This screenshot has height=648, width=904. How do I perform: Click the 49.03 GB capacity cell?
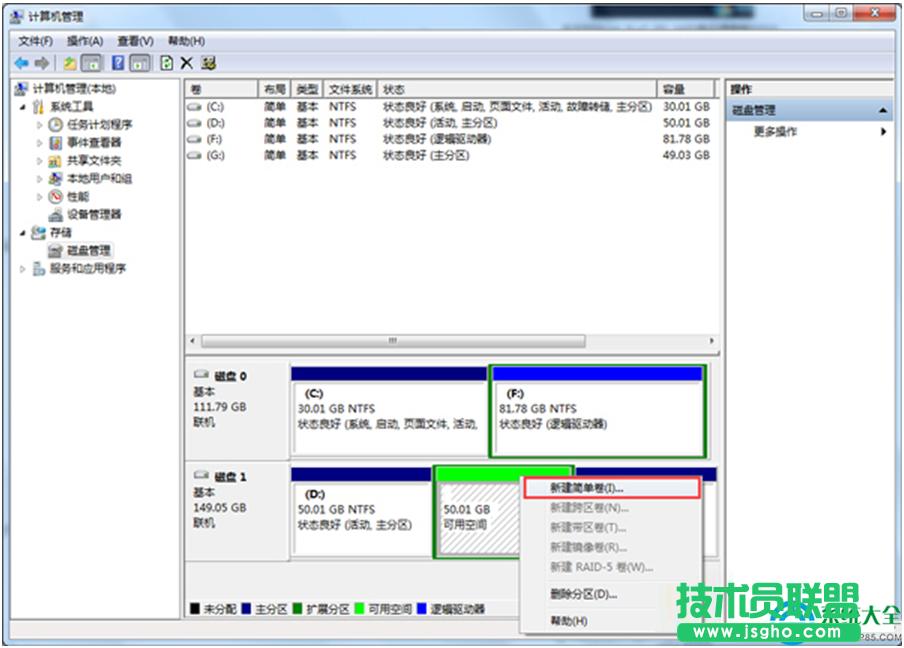click(x=686, y=155)
